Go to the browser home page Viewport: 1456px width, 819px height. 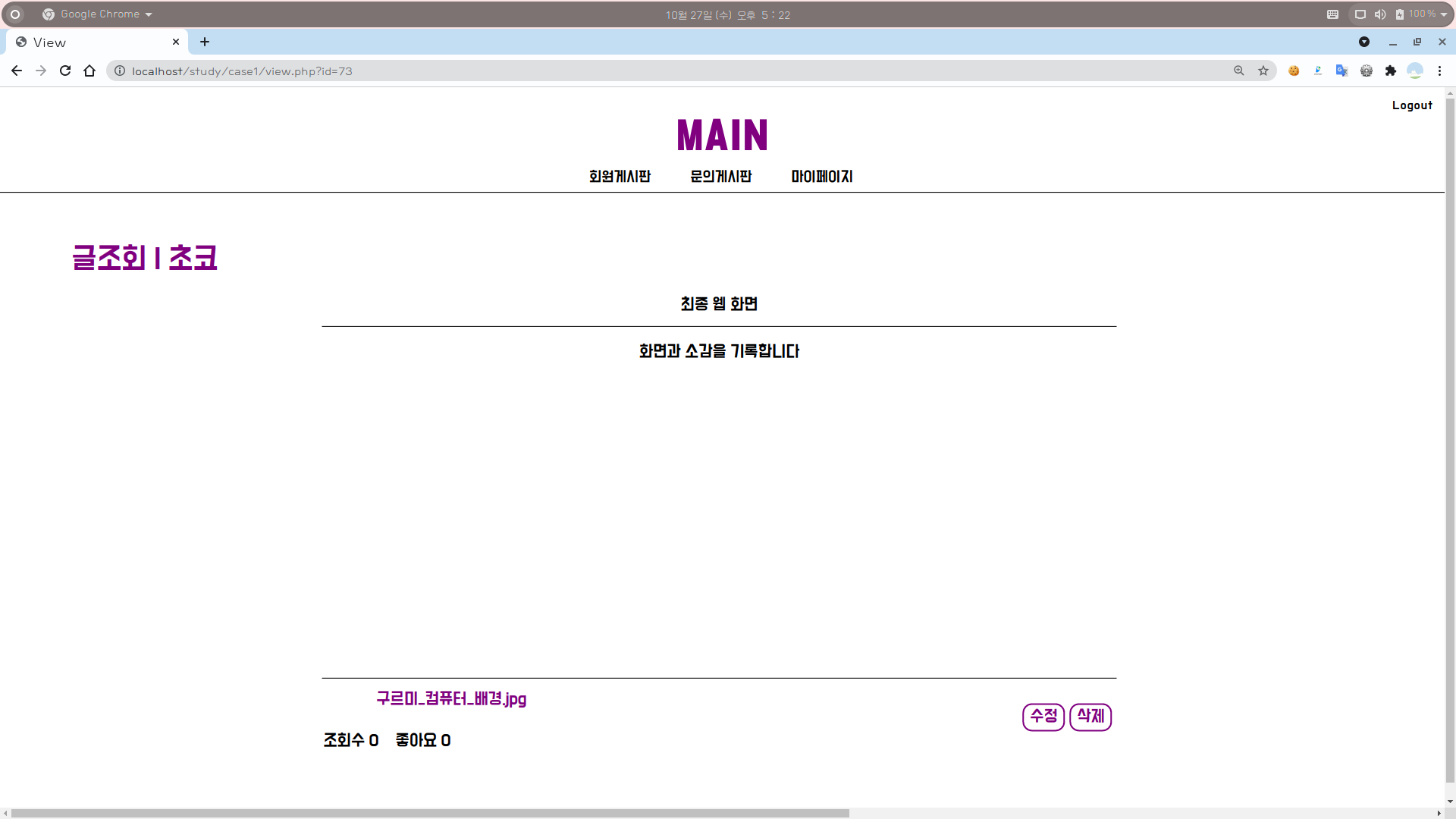point(89,71)
